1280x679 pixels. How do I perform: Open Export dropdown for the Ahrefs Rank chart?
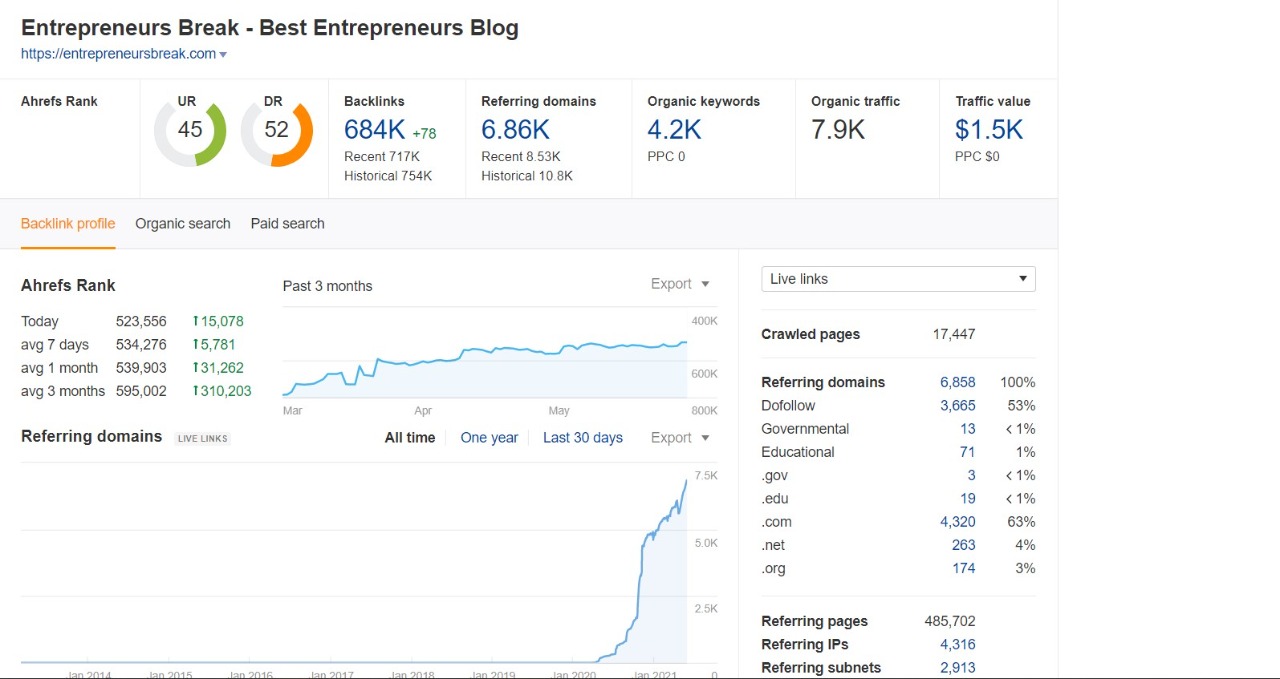click(x=679, y=284)
